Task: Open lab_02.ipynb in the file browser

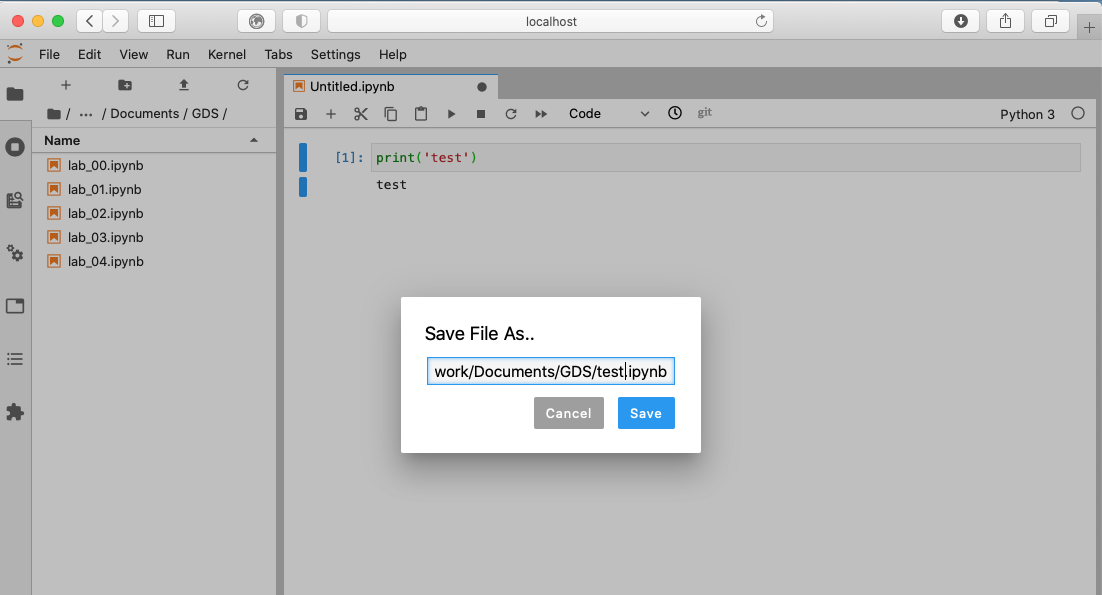Action: pyautogui.click(x=105, y=213)
